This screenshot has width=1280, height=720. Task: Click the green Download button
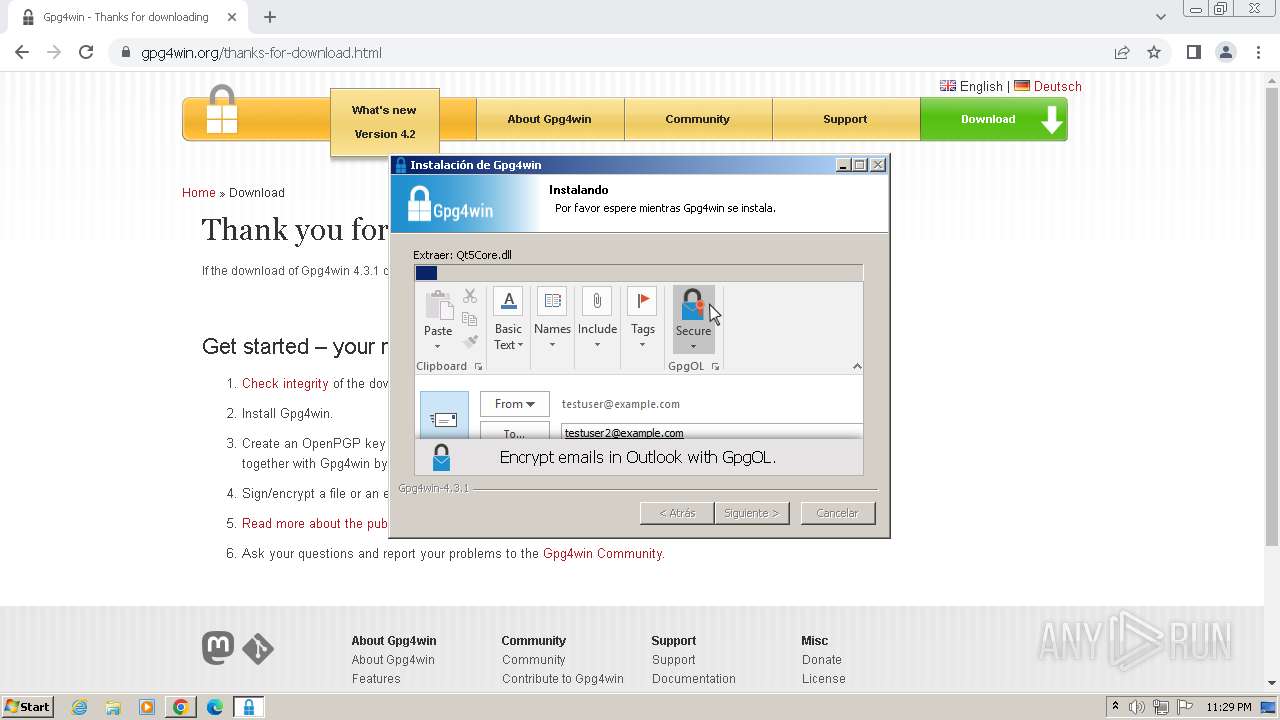coord(993,119)
